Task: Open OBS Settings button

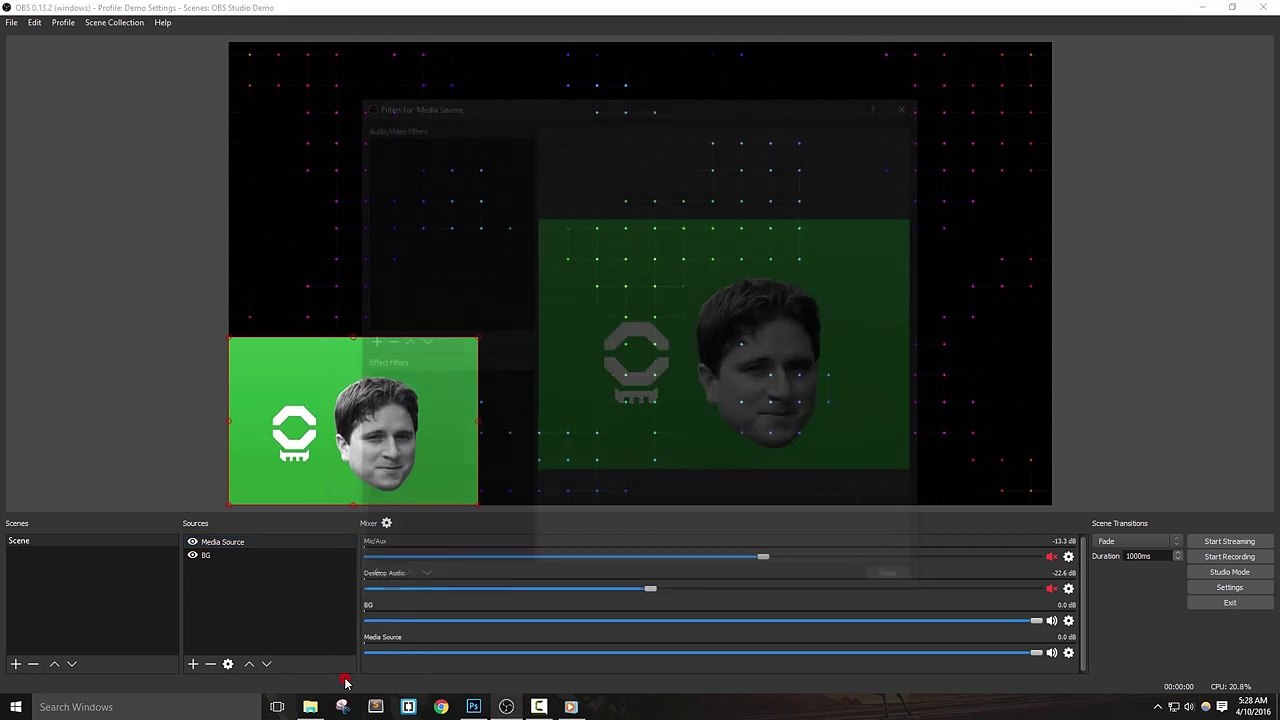Action: tap(1229, 588)
